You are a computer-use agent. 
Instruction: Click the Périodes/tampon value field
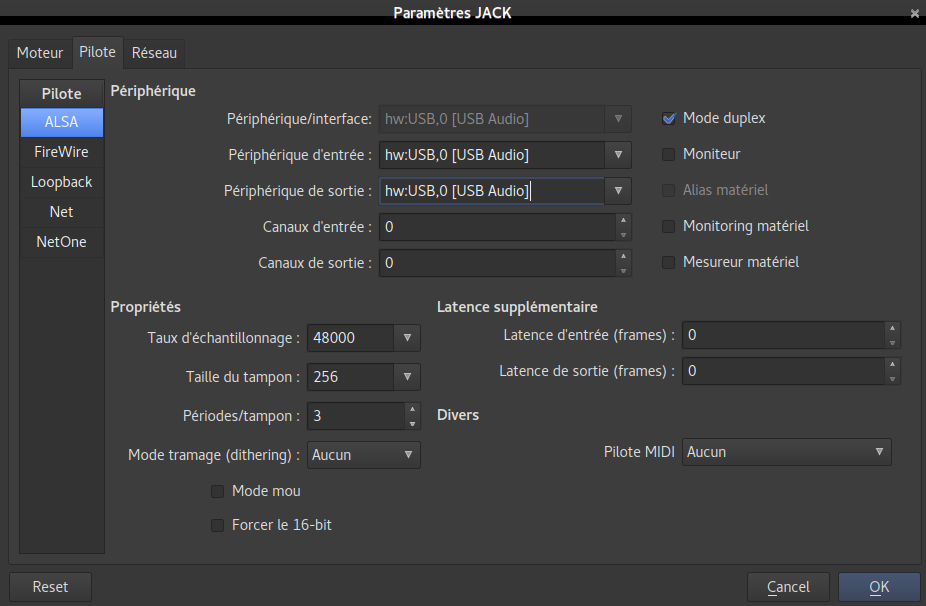click(x=356, y=416)
